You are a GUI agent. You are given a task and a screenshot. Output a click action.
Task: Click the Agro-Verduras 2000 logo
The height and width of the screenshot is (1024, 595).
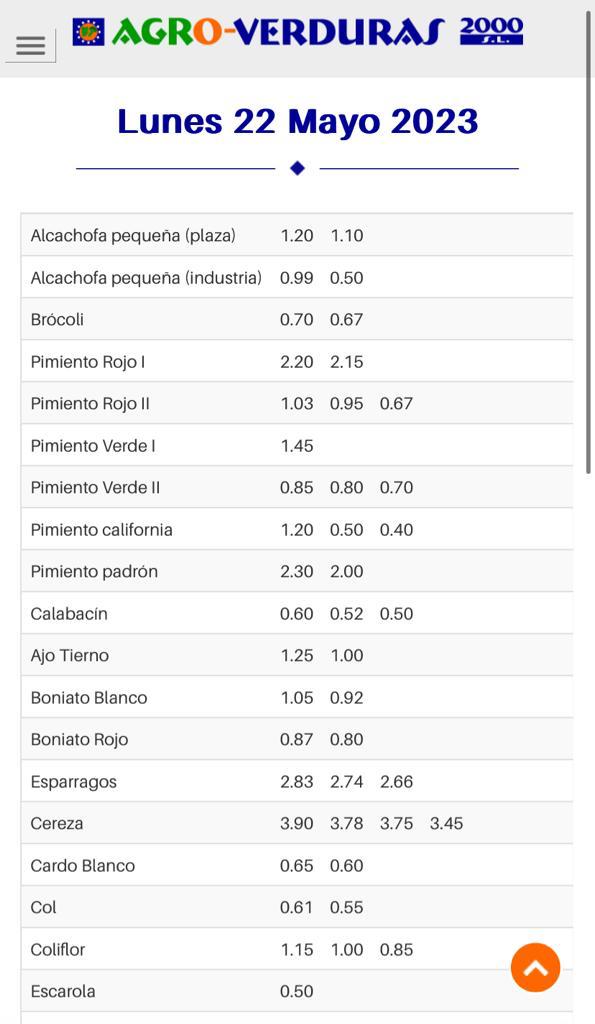[298, 31]
